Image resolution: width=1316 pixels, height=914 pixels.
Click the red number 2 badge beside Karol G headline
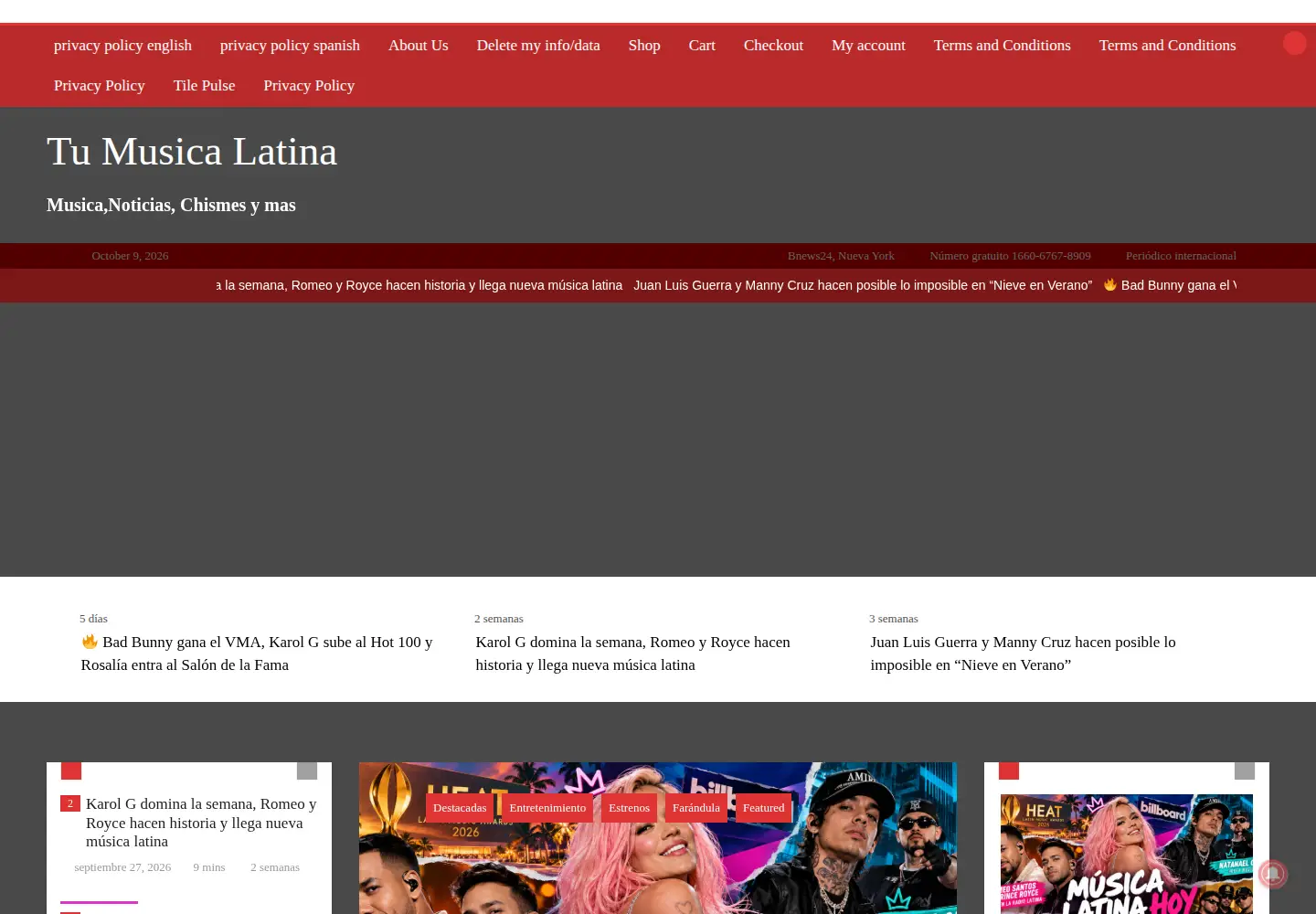70,803
